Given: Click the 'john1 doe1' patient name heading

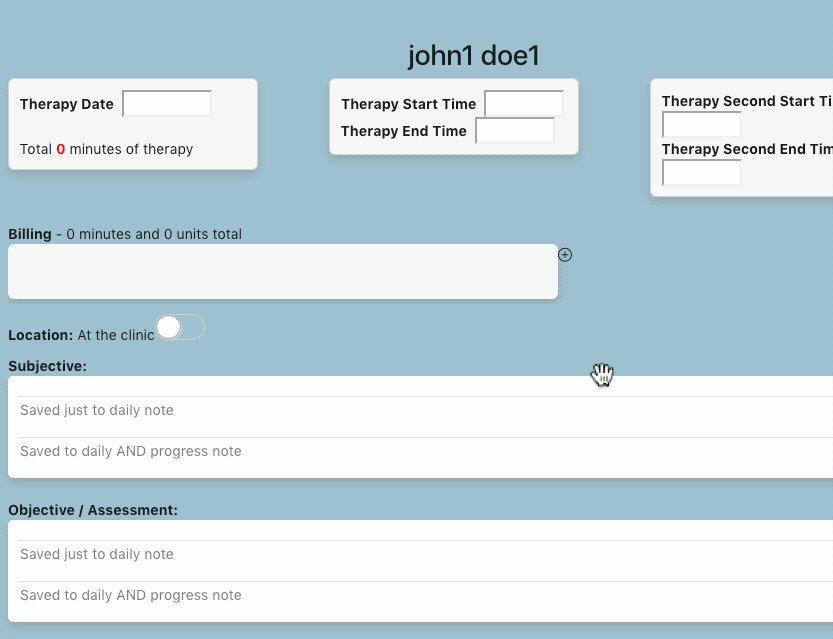Looking at the screenshot, I should point(474,56).
